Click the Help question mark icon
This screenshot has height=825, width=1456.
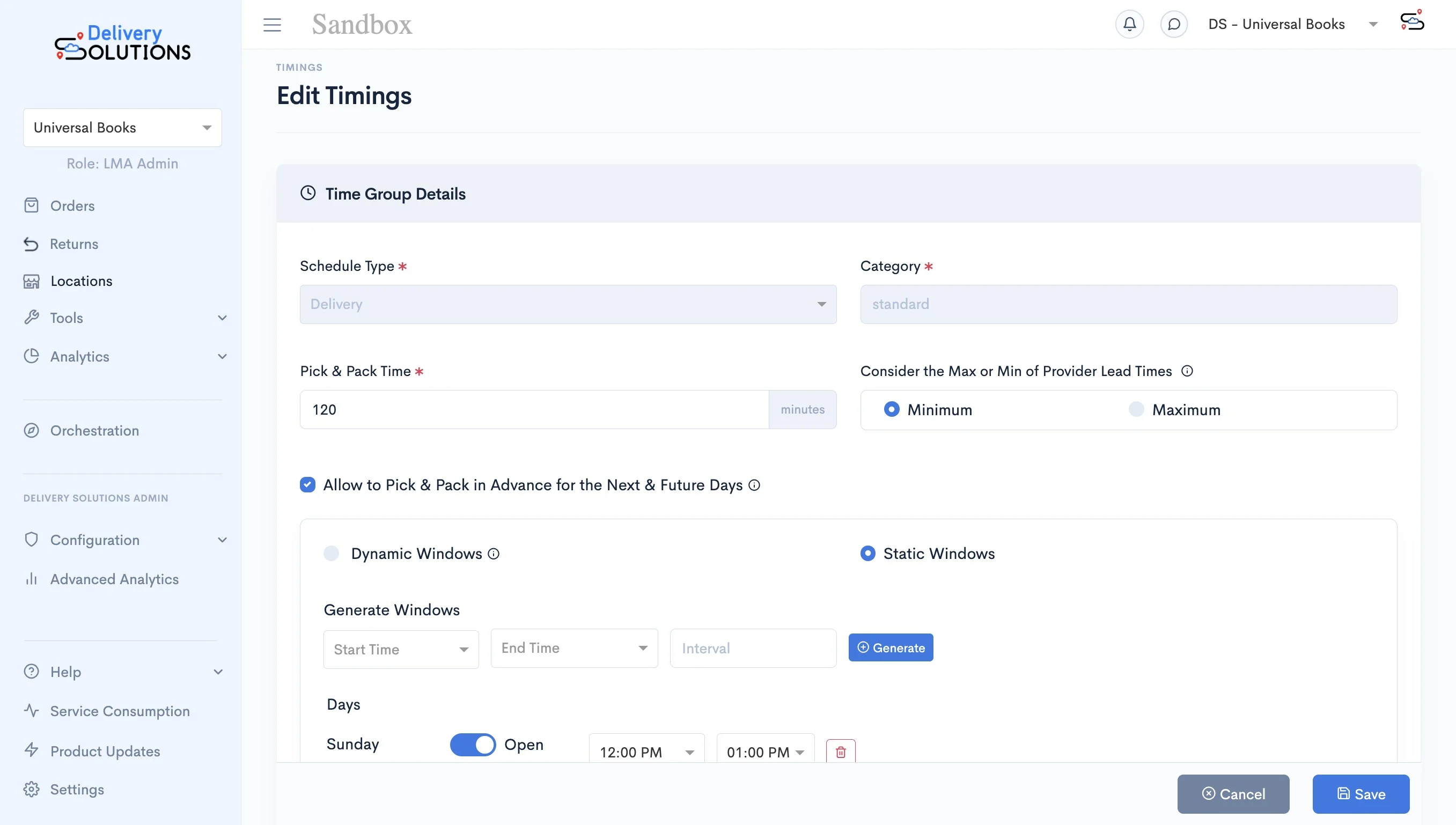[x=31, y=672]
